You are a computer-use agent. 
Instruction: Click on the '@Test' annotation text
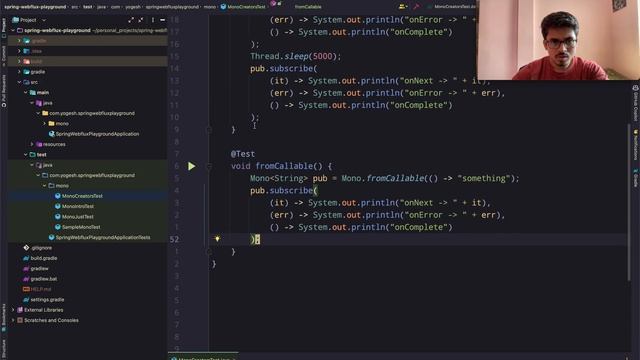243,154
